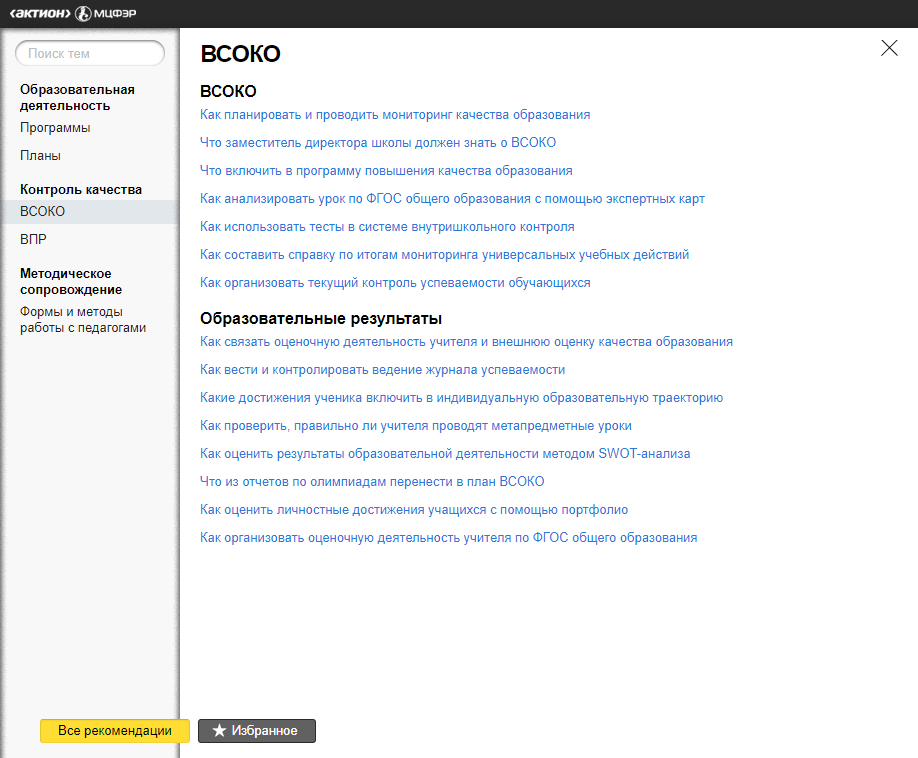Open link about отчетов по олимпиадам

click(372, 482)
